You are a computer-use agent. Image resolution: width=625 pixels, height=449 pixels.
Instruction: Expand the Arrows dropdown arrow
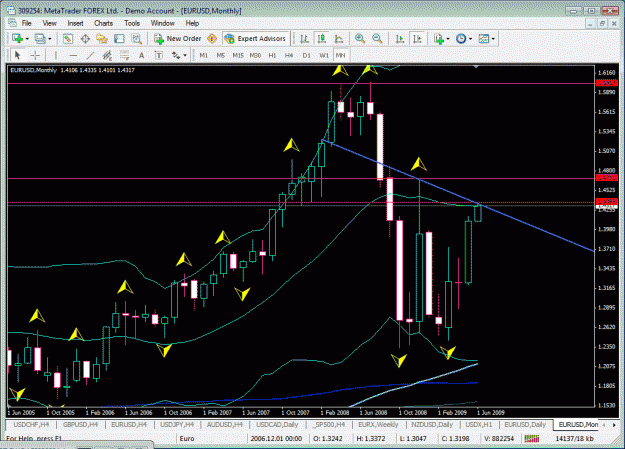click(185, 55)
